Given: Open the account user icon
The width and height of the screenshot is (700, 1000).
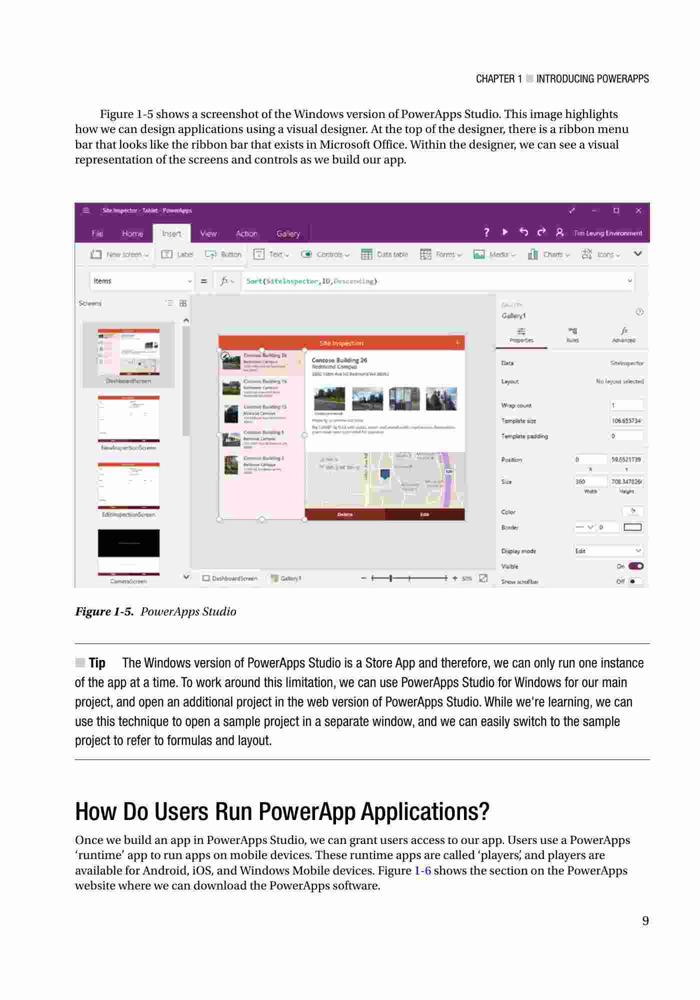Looking at the screenshot, I should pyautogui.click(x=559, y=232).
